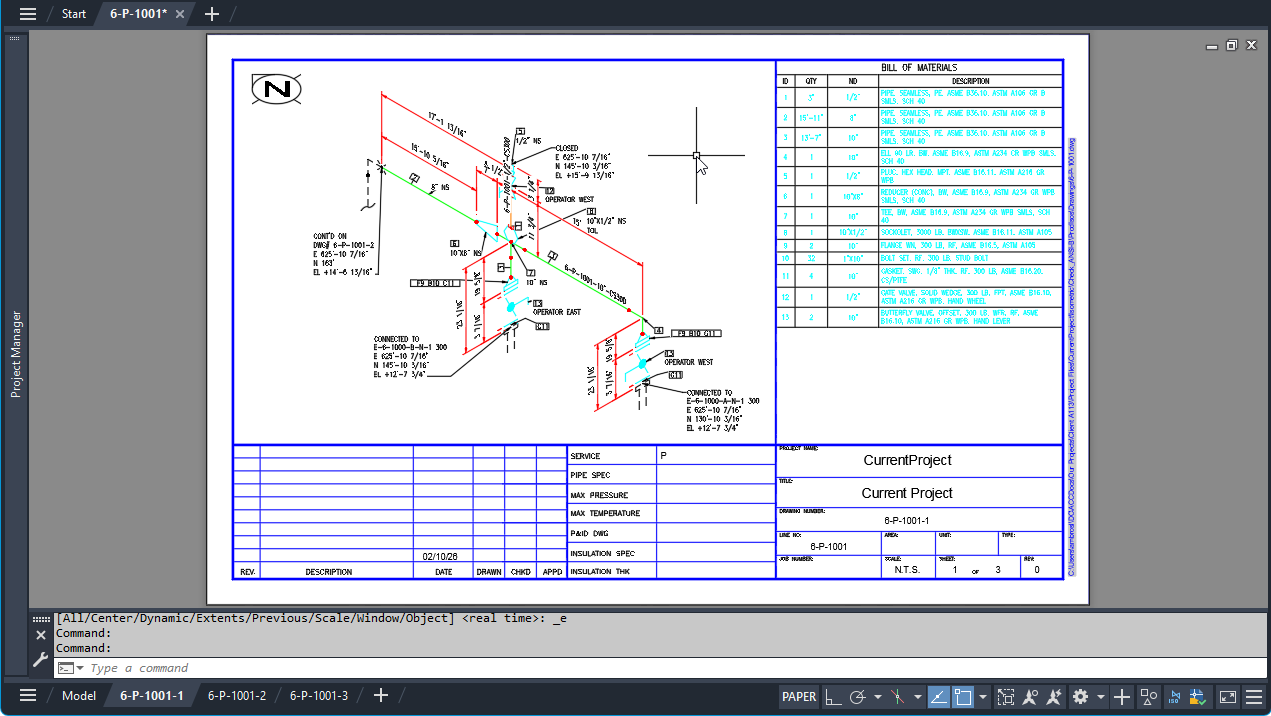Select the 17'-1 13/16" dimension text

448,122
